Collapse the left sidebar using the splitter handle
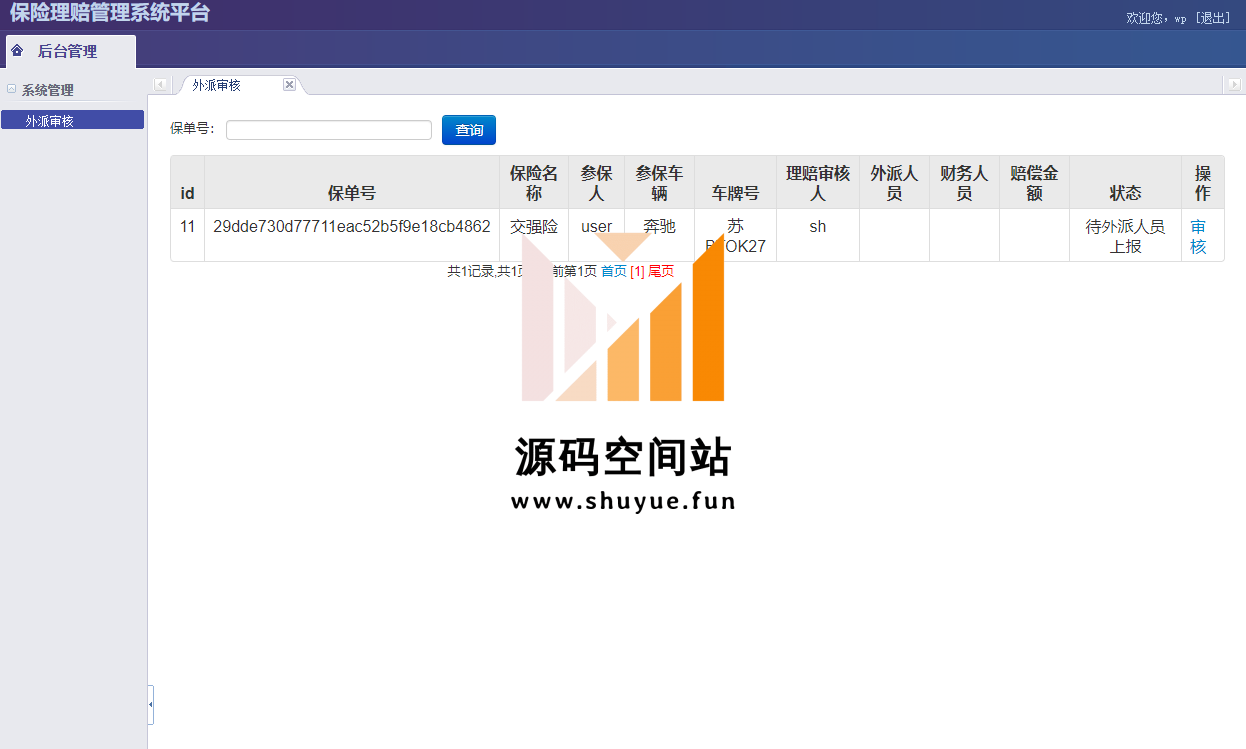 coord(150,705)
